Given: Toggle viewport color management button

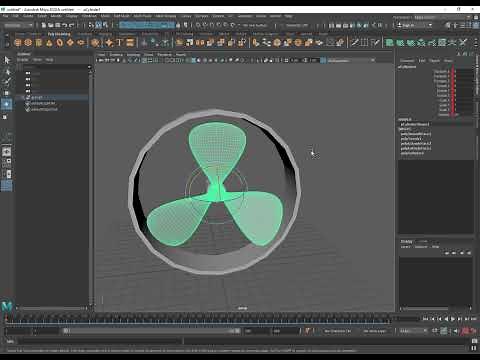Looking at the screenshot, I should pos(323,60).
